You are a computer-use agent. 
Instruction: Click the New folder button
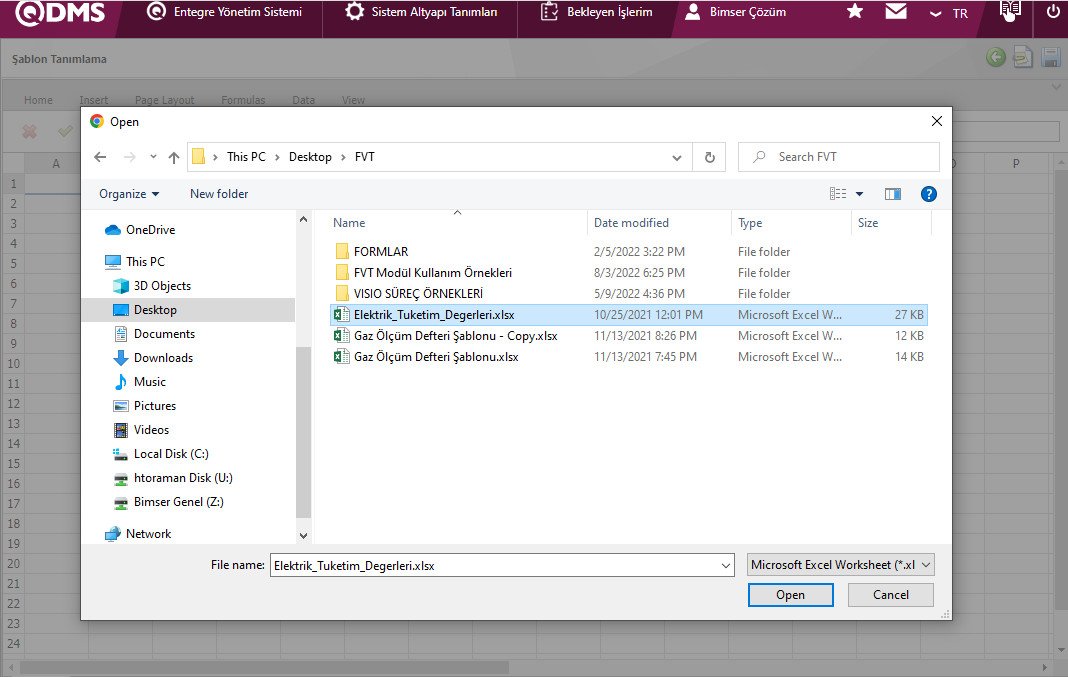tap(219, 194)
